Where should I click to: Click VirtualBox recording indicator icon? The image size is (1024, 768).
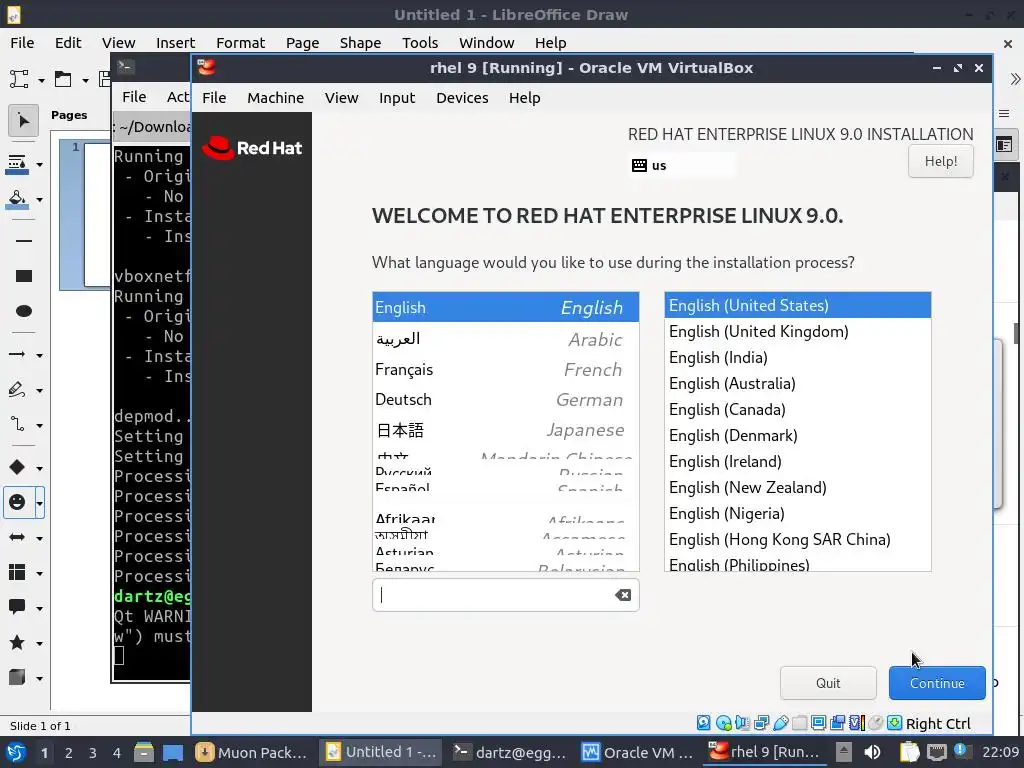(837, 723)
